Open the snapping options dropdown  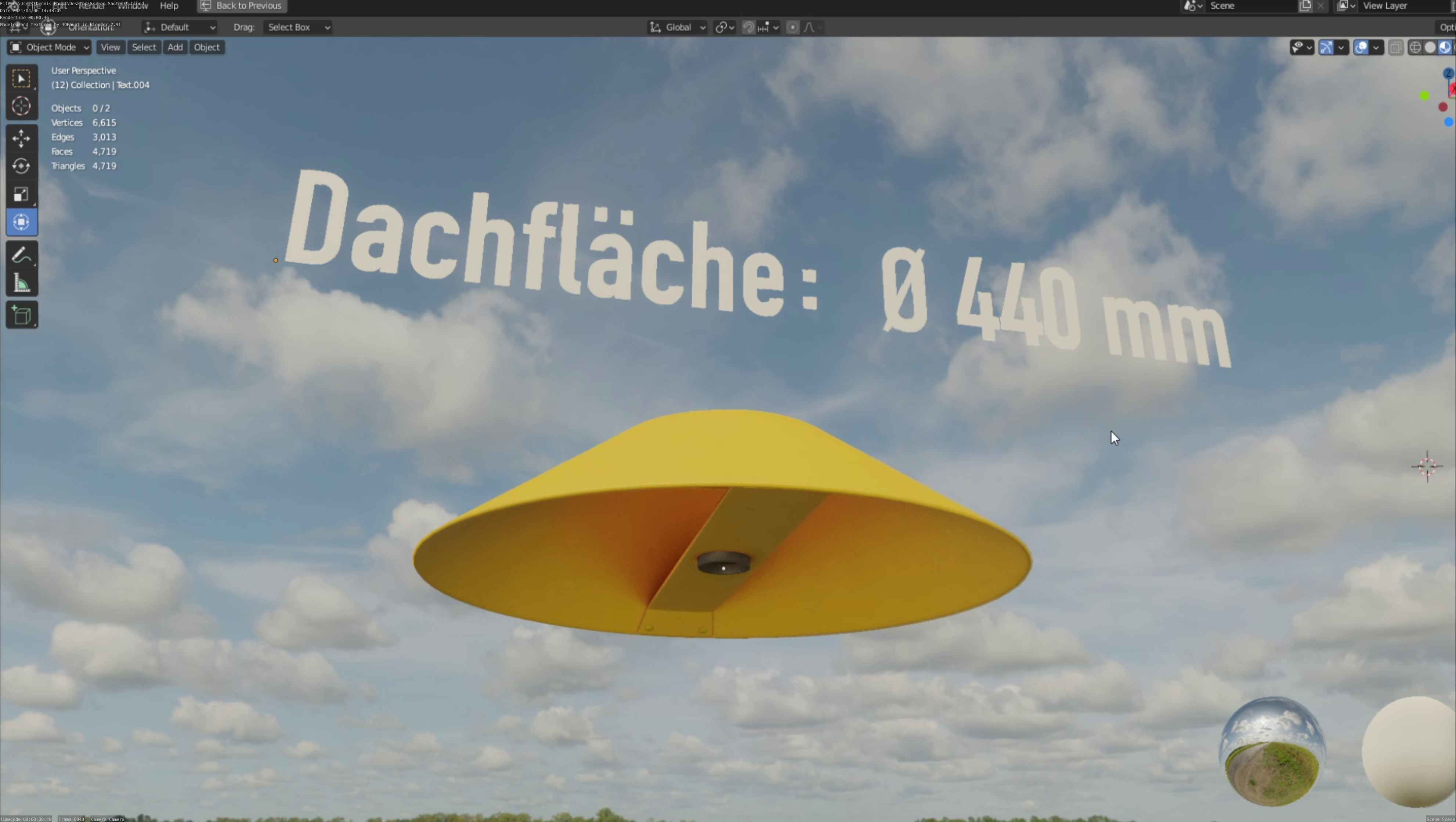point(768,28)
